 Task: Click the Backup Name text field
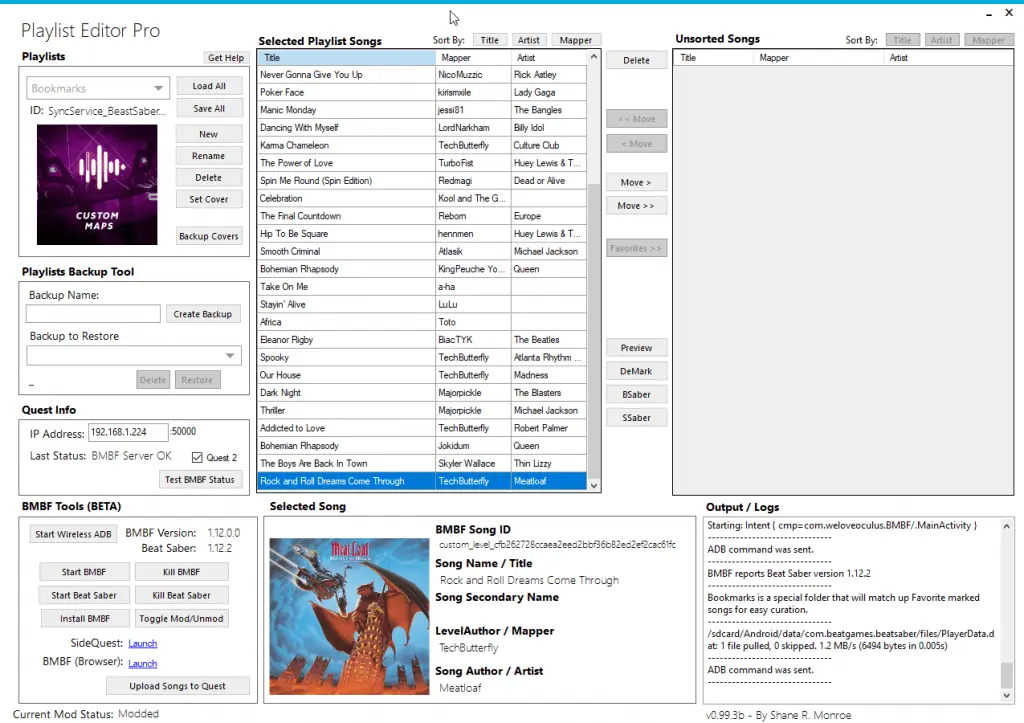point(93,314)
